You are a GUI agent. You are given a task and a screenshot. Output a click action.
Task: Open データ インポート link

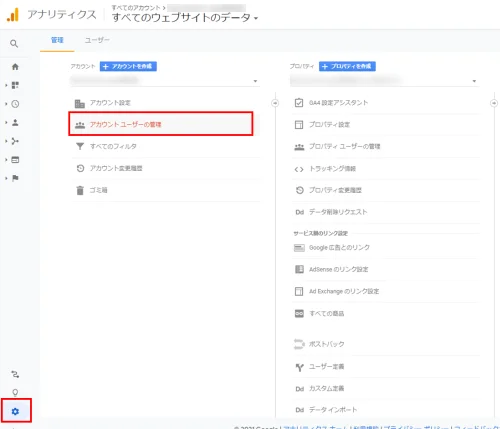click(333, 410)
